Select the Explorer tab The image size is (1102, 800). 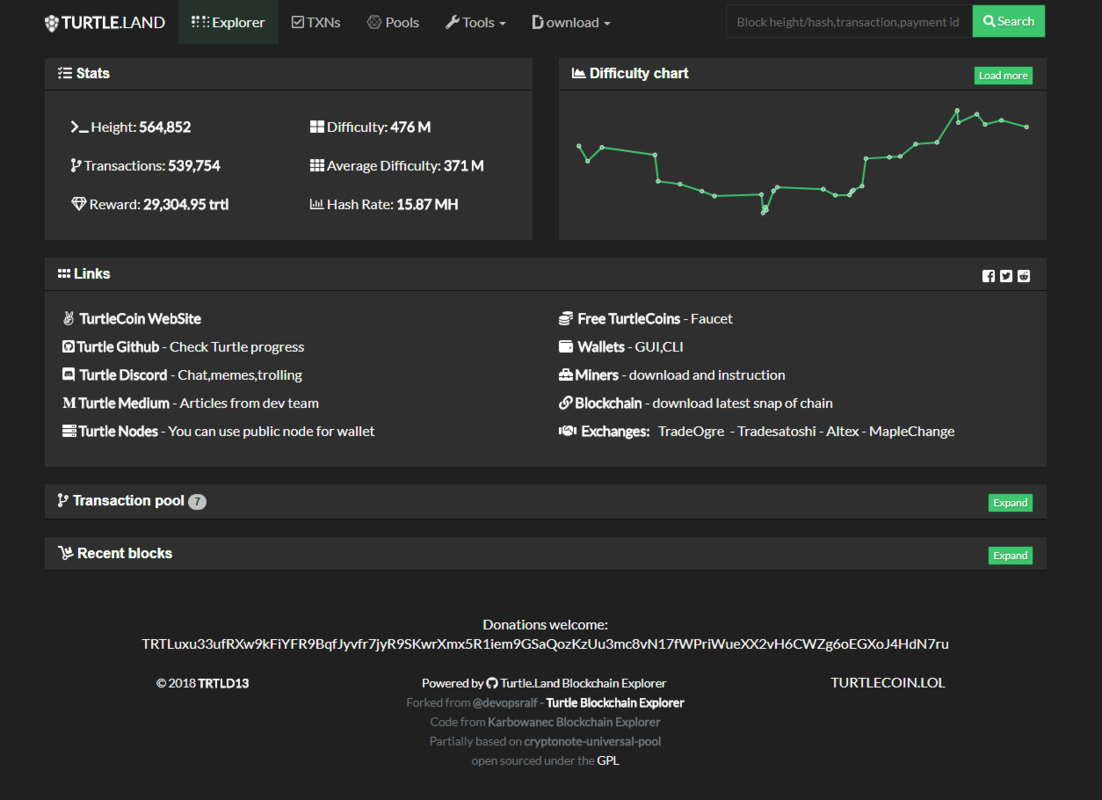click(x=228, y=22)
